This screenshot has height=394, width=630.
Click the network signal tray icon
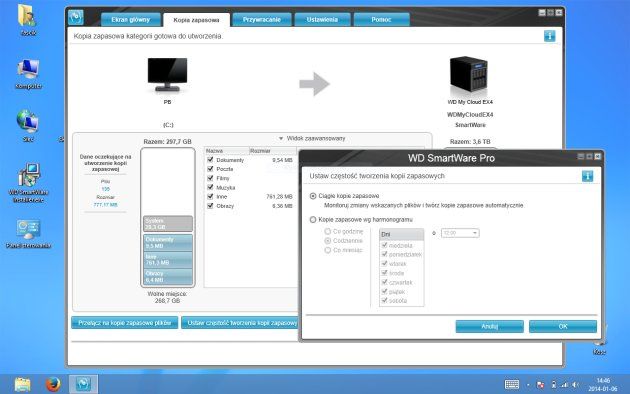point(565,385)
